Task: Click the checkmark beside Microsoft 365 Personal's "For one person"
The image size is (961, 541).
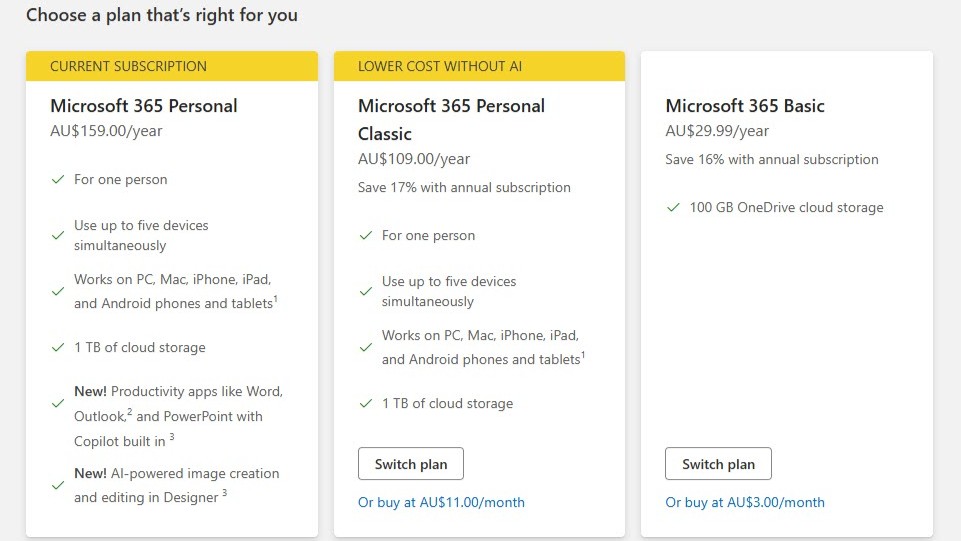Action: click(58, 180)
